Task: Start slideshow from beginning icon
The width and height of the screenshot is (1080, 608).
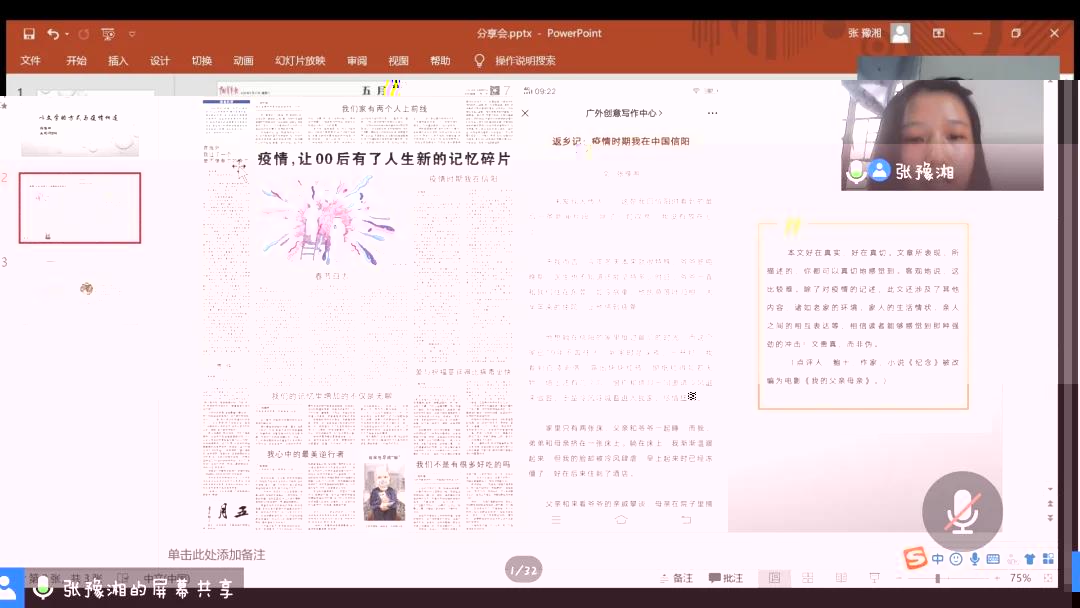Action: coord(108,34)
